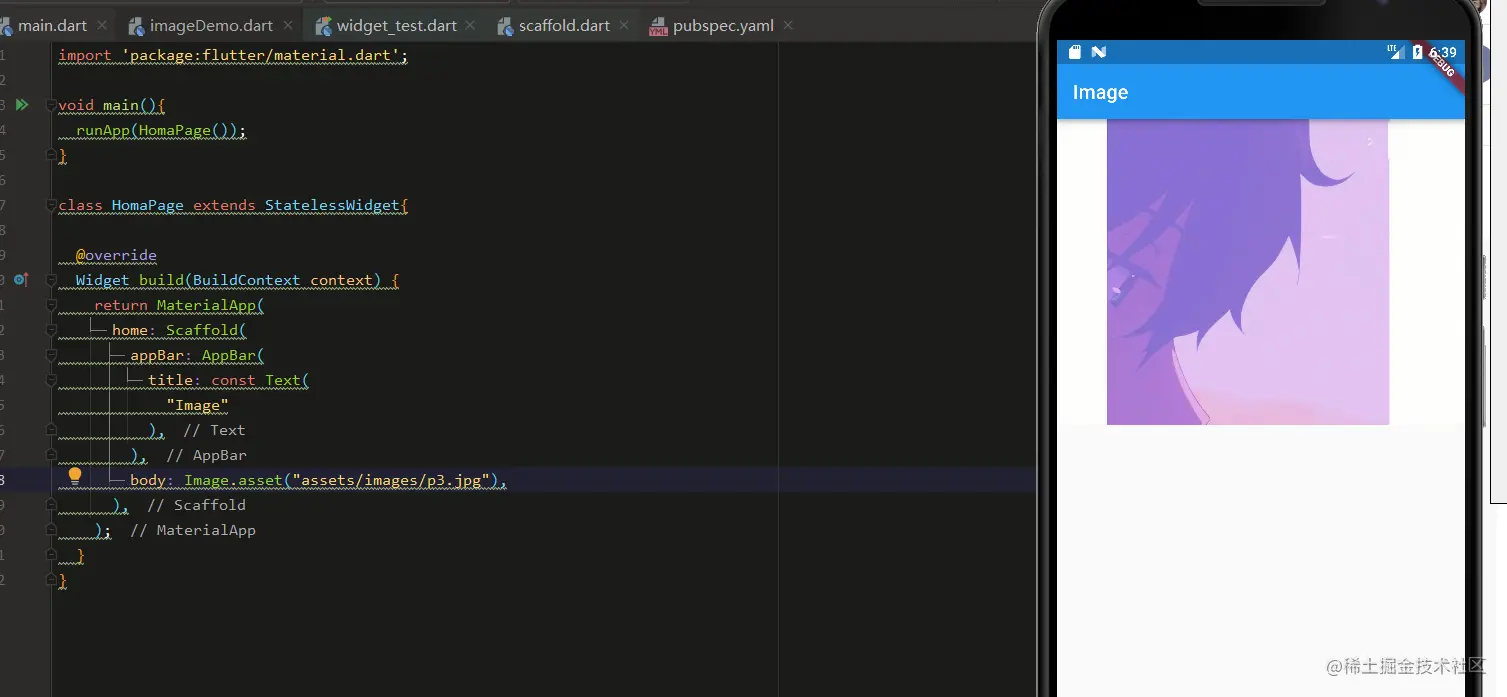Screen dimensions: 1507x697
Task: Collapse the Widget build method block
Action: tap(51, 280)
